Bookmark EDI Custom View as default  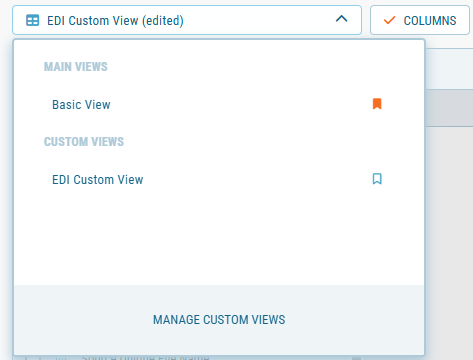point(377,179)
